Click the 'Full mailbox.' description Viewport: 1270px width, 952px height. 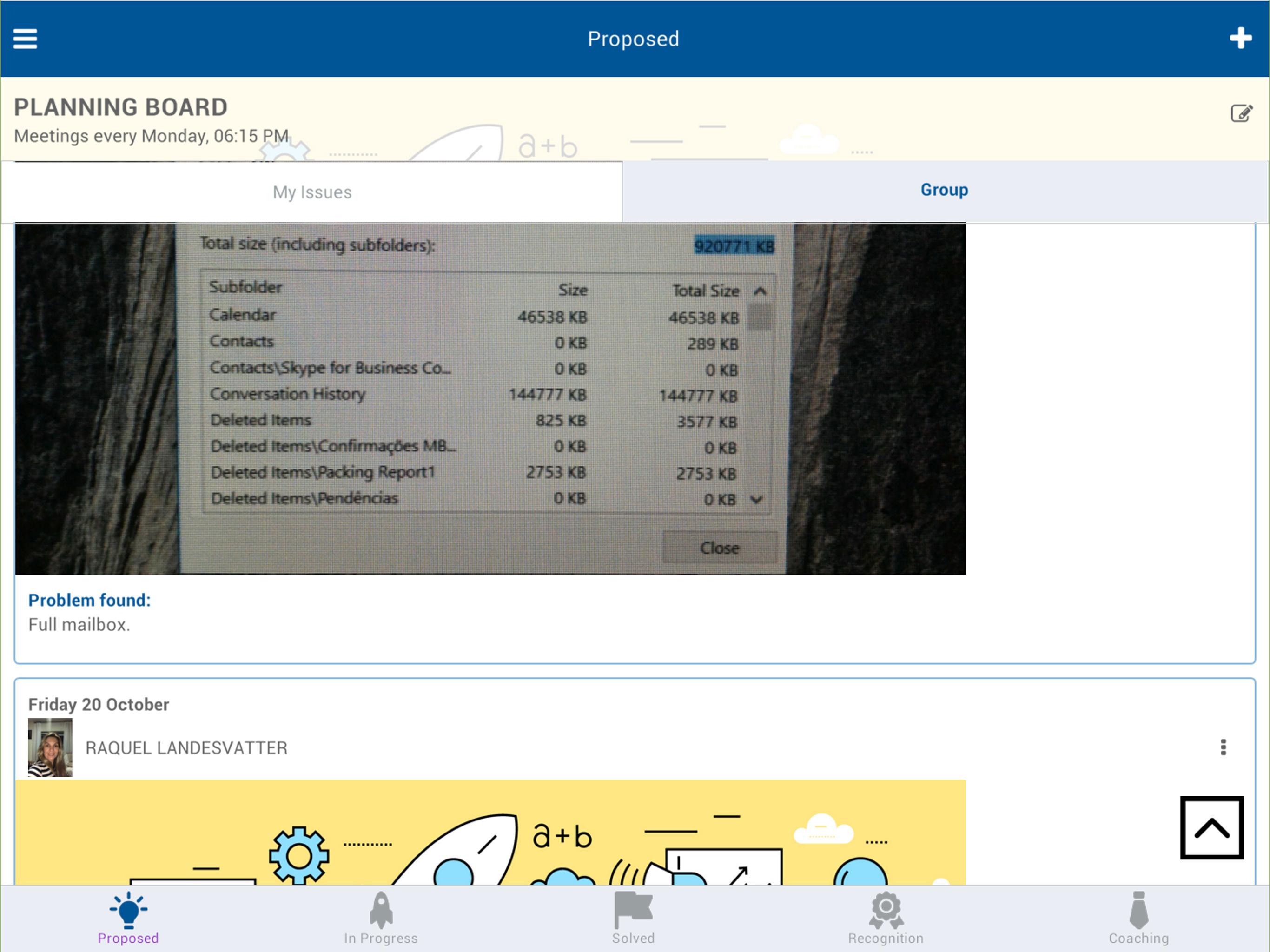79,625
